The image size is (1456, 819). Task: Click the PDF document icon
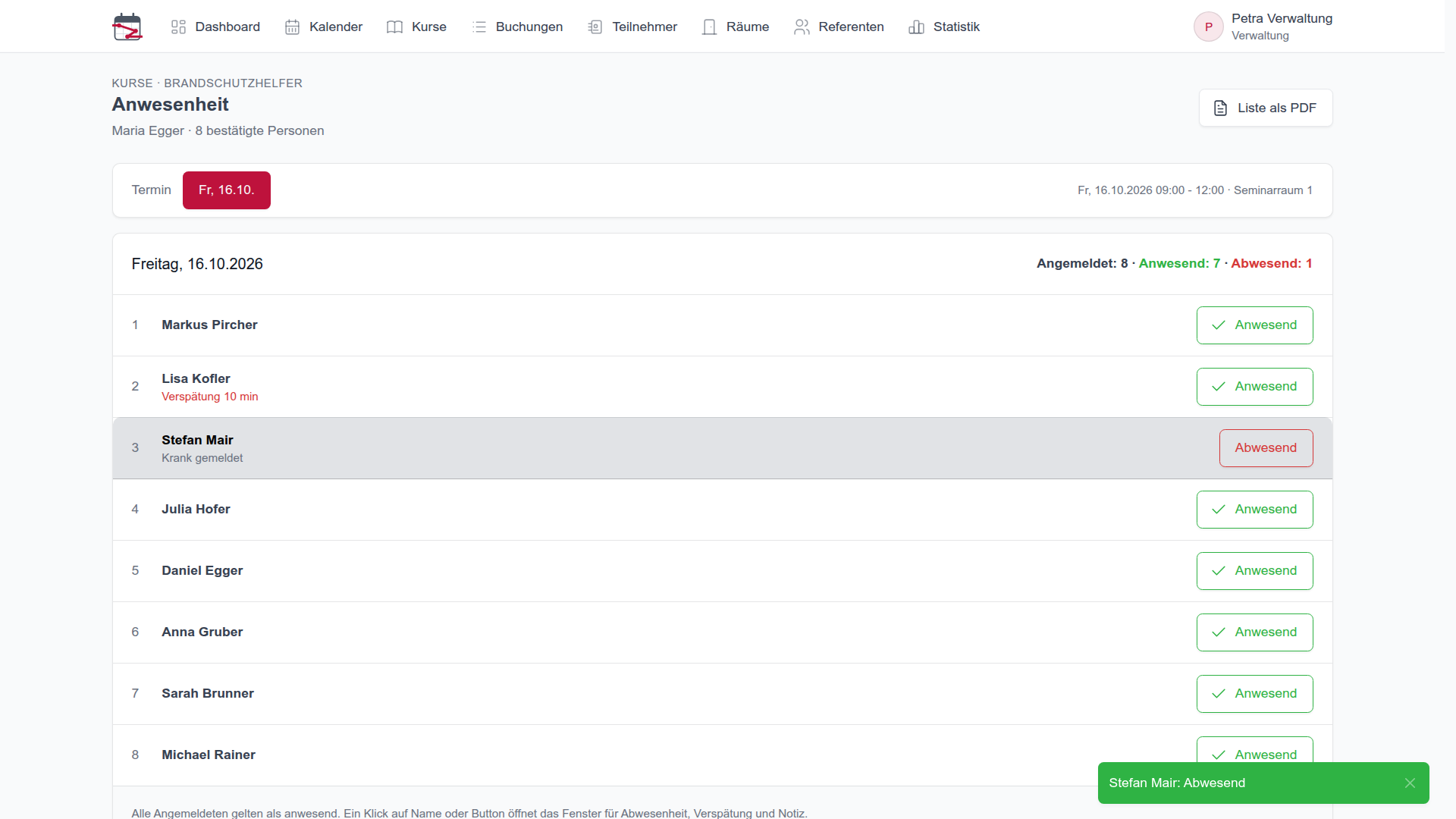(1220, 108)
